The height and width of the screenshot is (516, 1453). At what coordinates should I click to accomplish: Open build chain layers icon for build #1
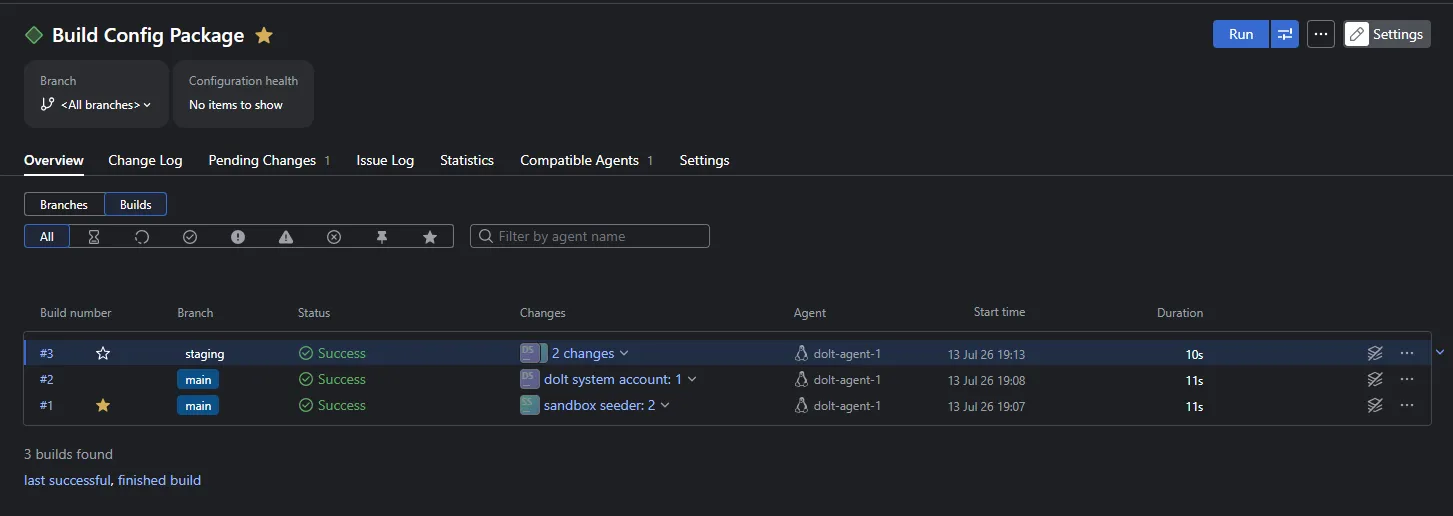tap(1375, 405)
